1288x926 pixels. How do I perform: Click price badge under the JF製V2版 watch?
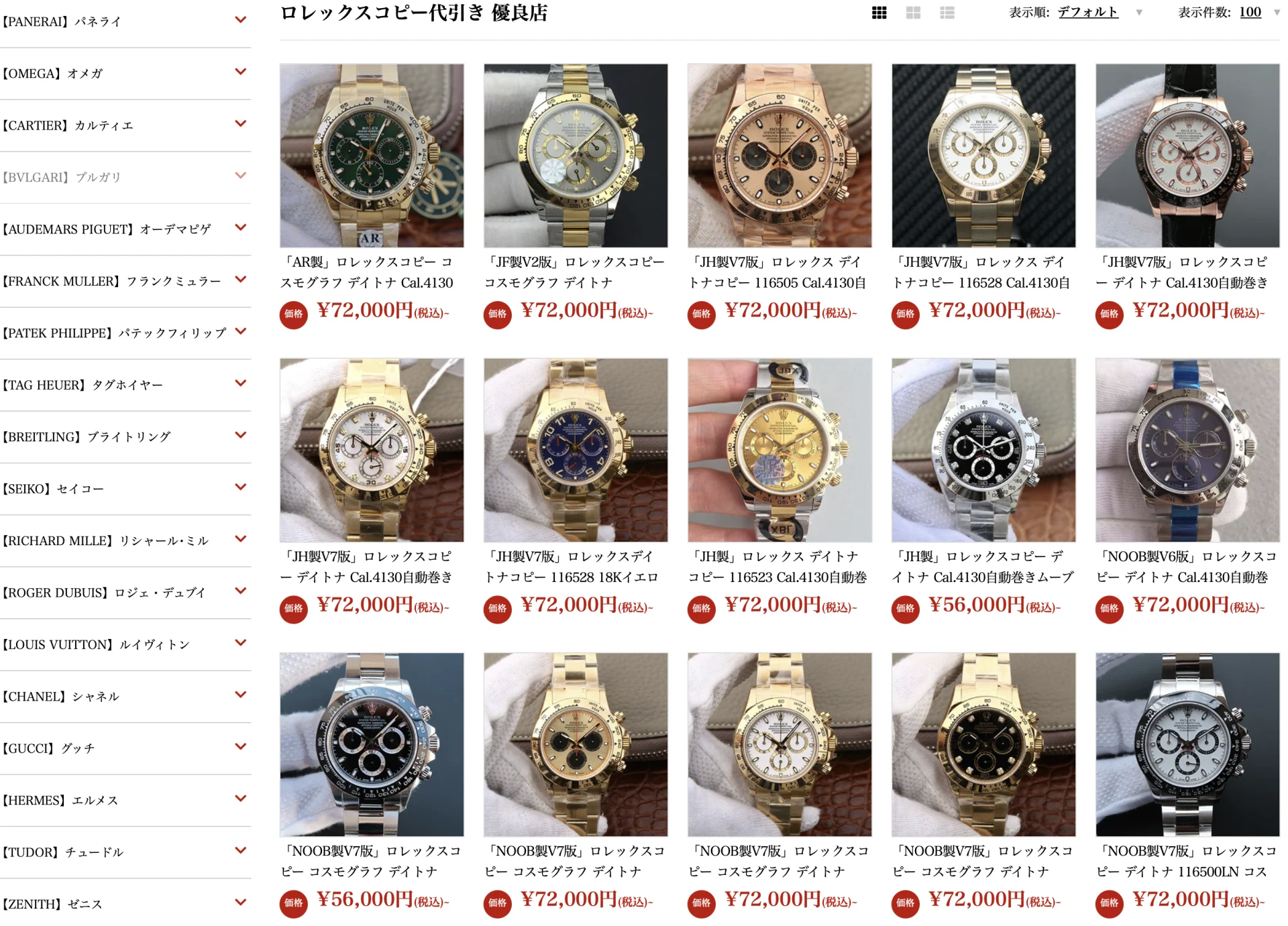tap(498, 314)
